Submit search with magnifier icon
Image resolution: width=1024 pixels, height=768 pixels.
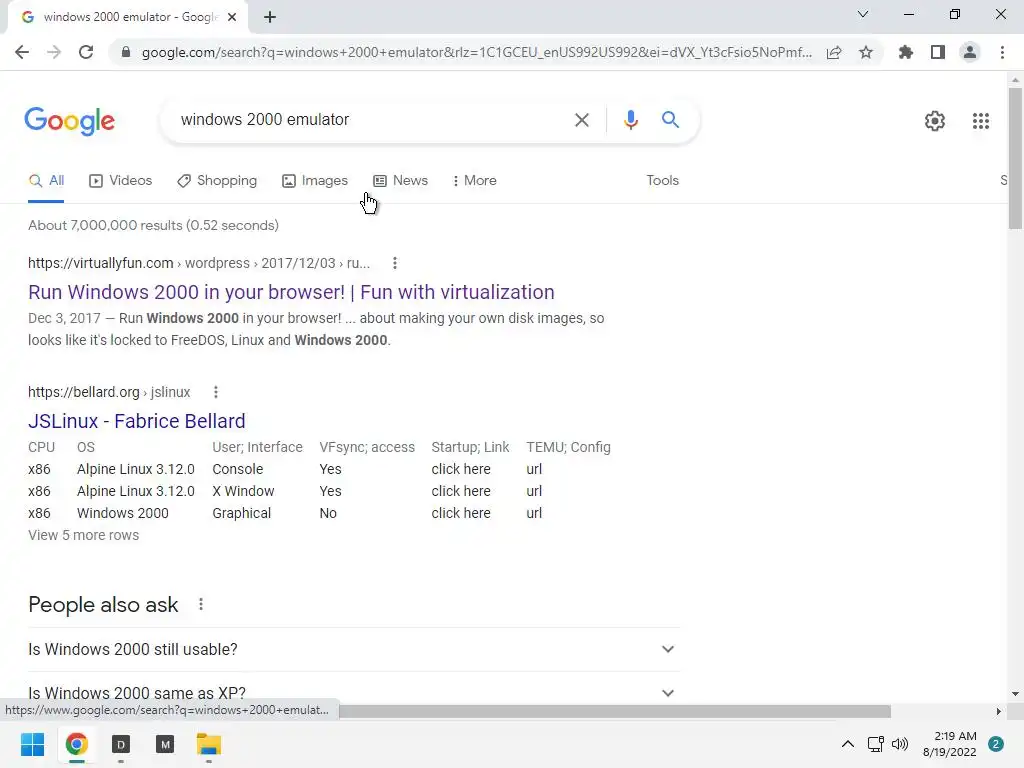coord(670,120)
